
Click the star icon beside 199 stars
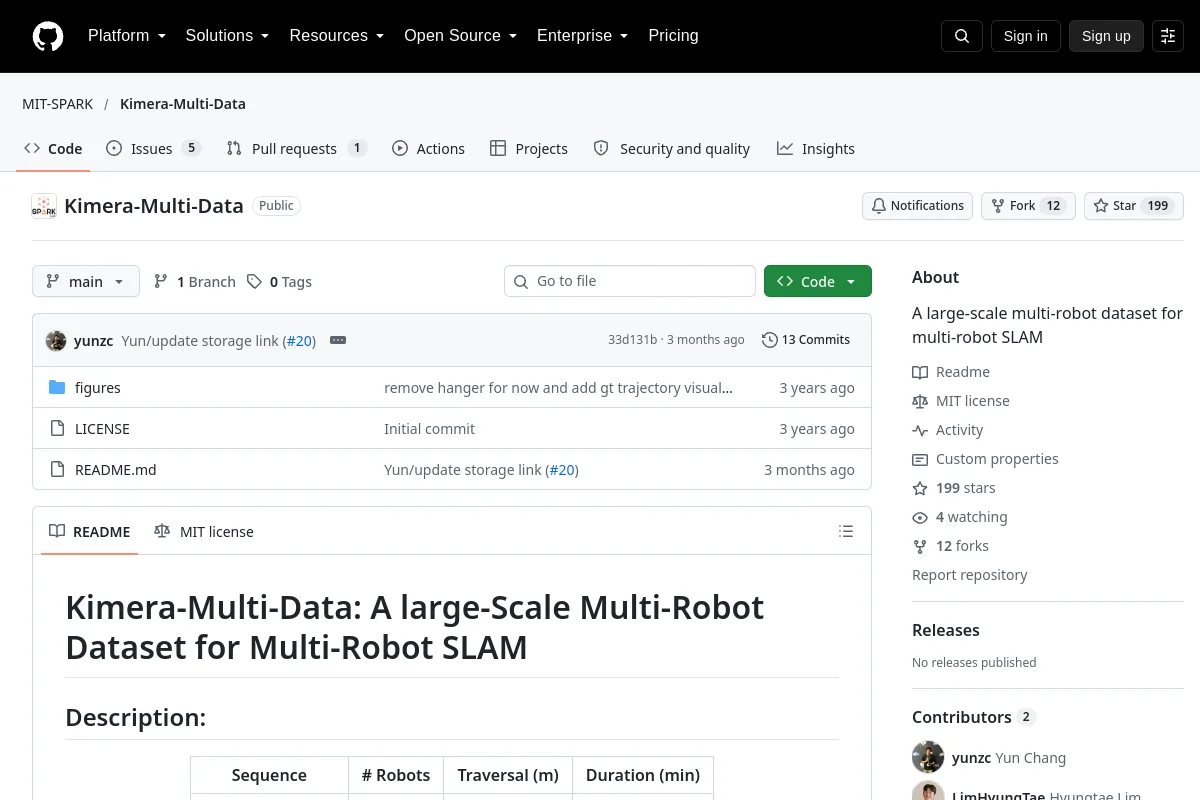pyautogui.click(x=920, y=488)
